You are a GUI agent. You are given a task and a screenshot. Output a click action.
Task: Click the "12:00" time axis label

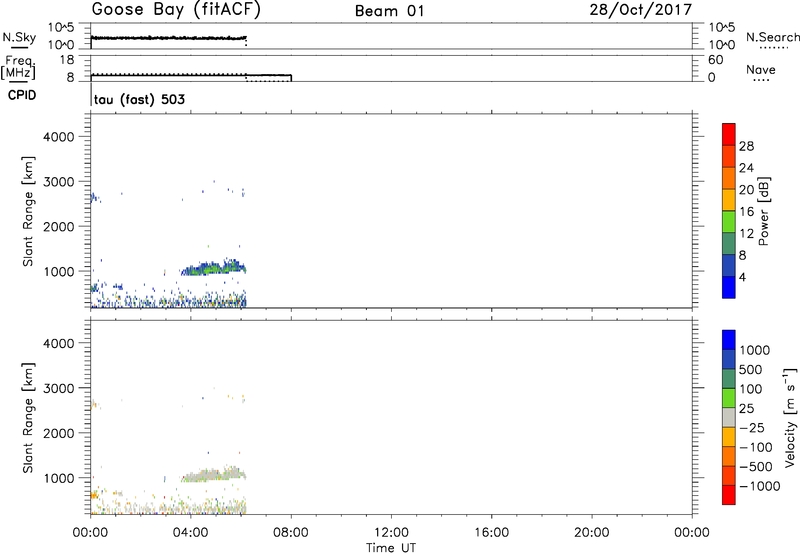click(x=391, y=533)
